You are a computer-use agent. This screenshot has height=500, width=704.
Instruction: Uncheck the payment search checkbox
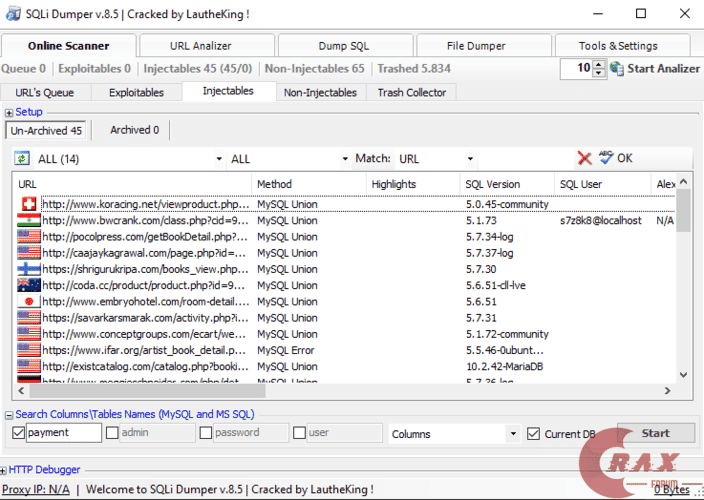(x=18, y=433)
